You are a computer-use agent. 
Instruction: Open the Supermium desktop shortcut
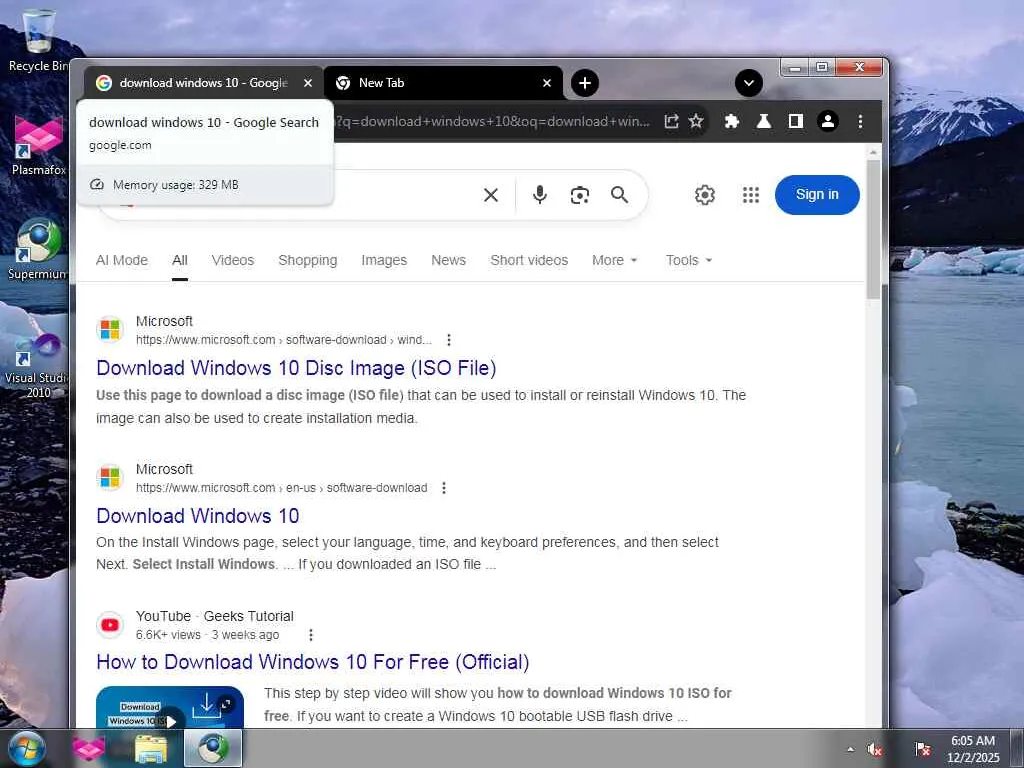click(x=37, y=249)
